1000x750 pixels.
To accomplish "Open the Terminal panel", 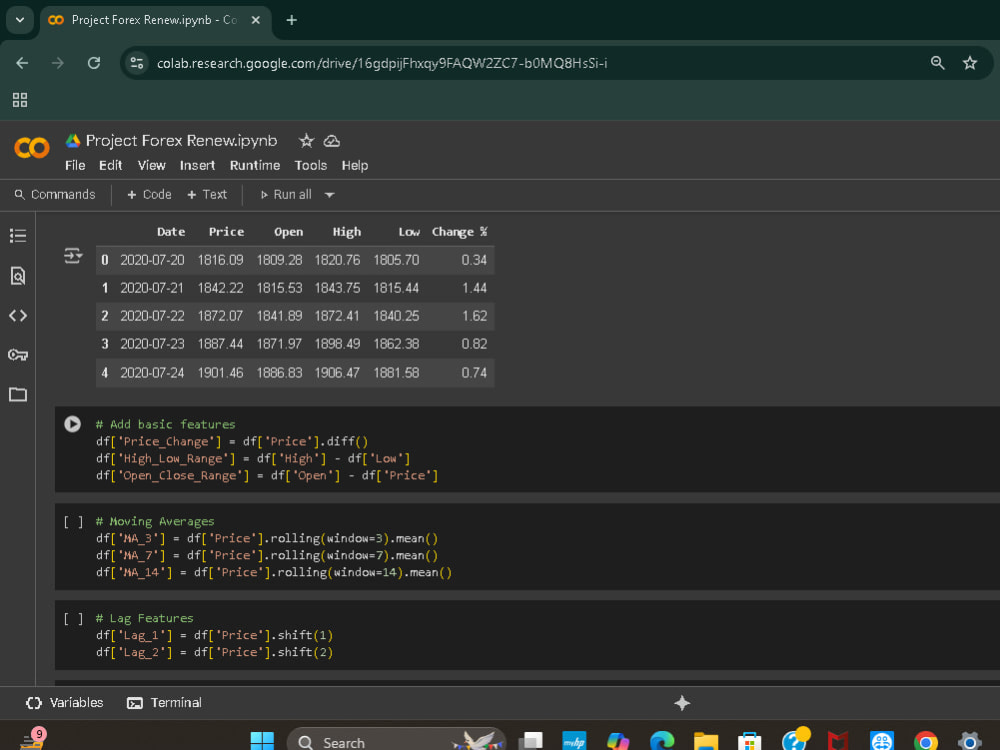I will tap(165, 703).
